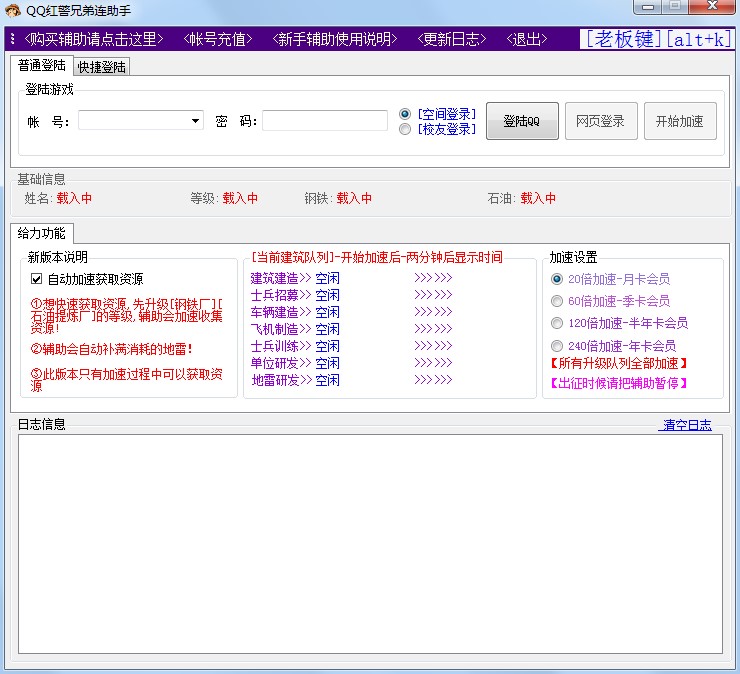Click the 开始加速 button

tap(679, 121)
